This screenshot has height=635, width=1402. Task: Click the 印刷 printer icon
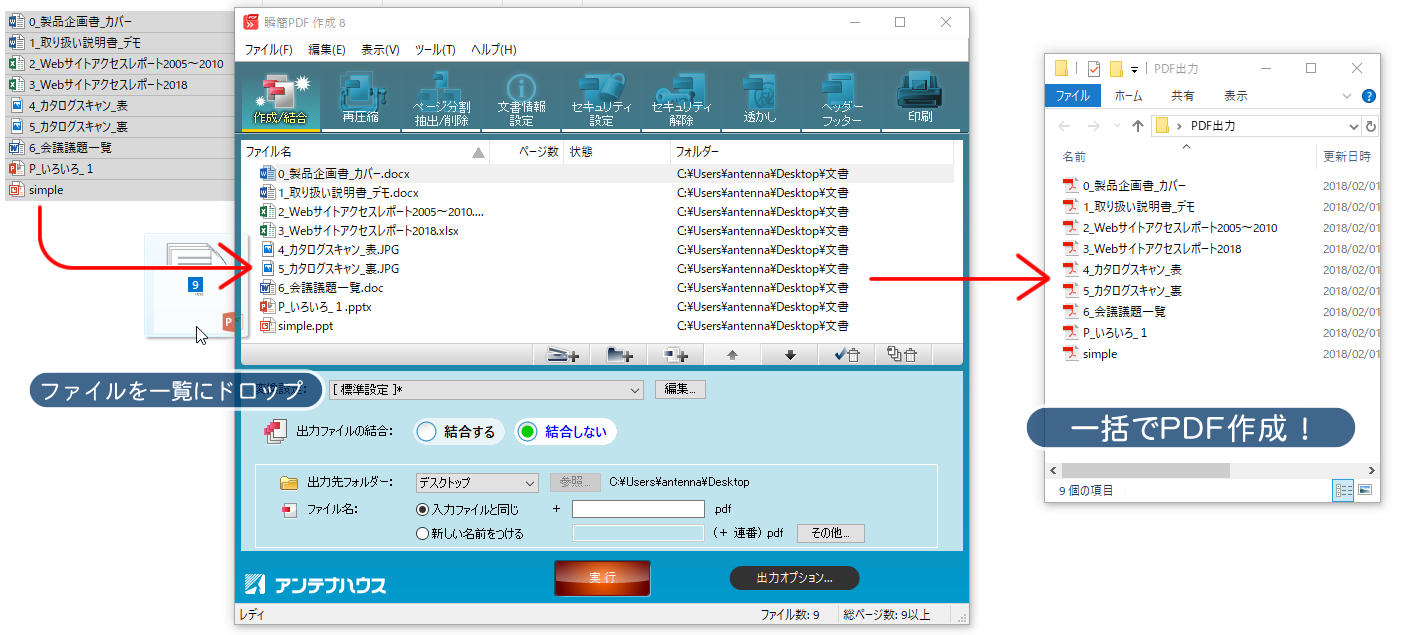coord(920,98)
